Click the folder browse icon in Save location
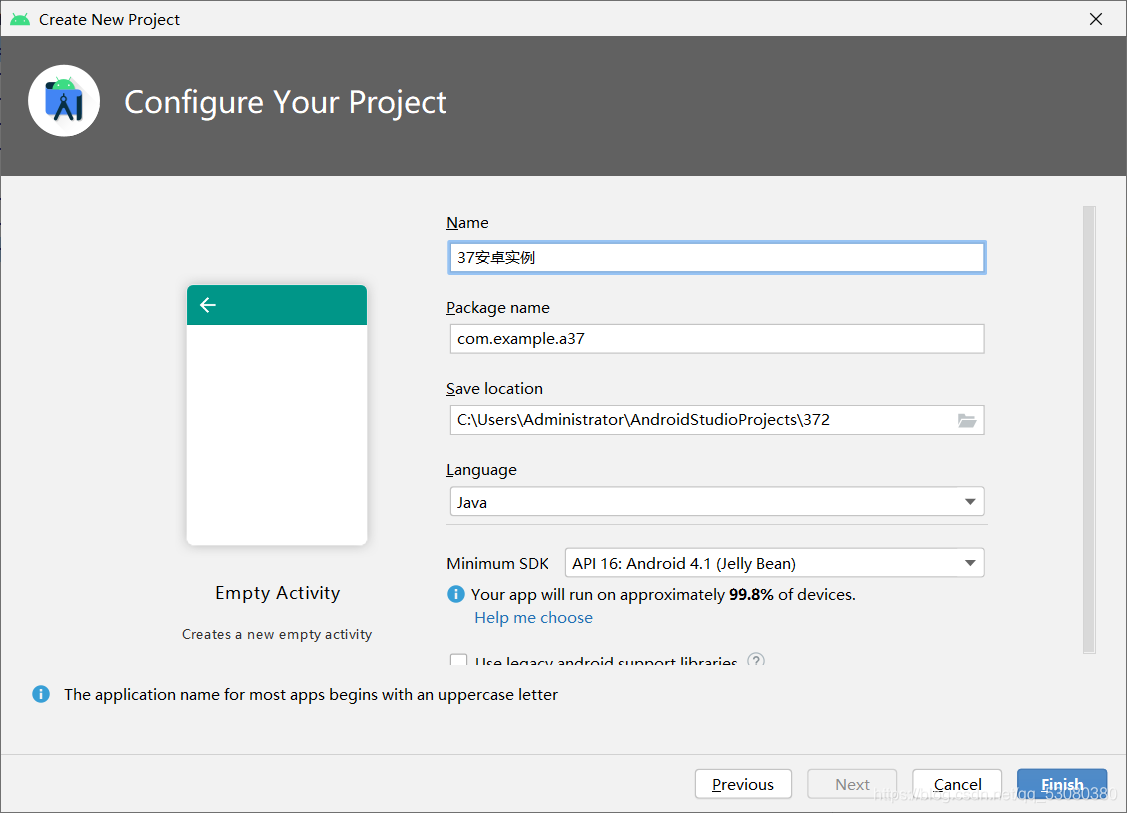The image size is (1127, 813). 967,421
